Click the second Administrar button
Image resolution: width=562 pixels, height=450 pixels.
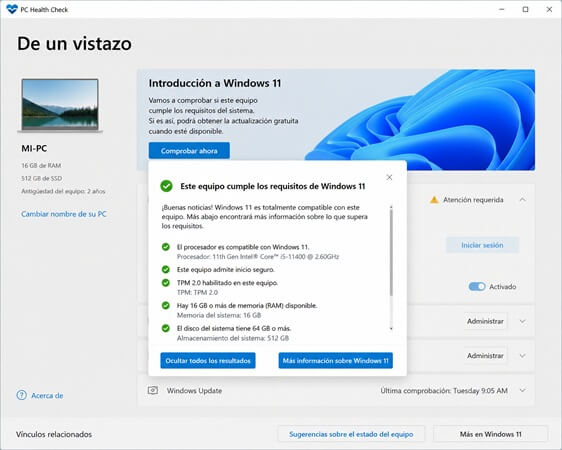[485, 355]
